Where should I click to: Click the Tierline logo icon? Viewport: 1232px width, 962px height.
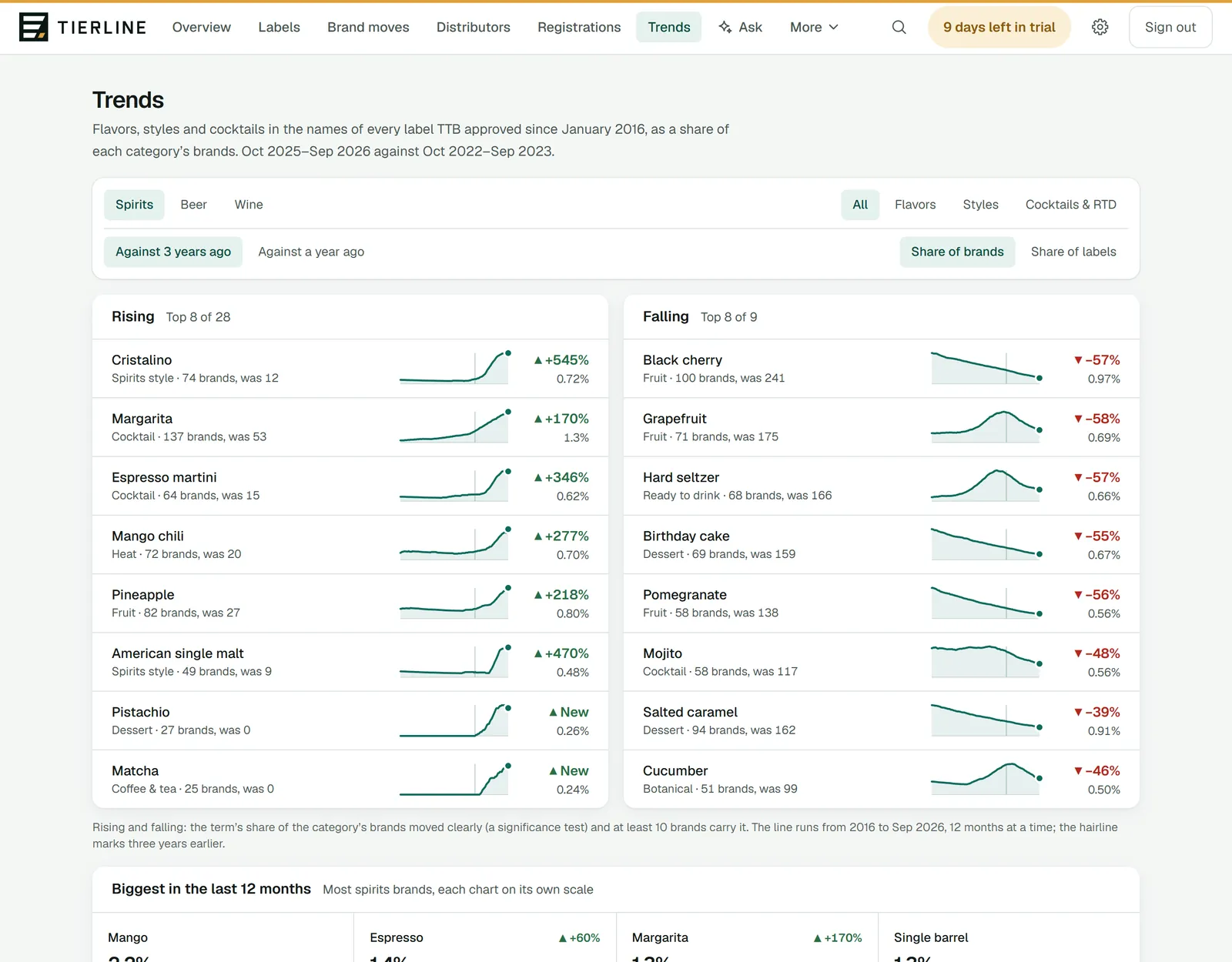pos(33,27)
